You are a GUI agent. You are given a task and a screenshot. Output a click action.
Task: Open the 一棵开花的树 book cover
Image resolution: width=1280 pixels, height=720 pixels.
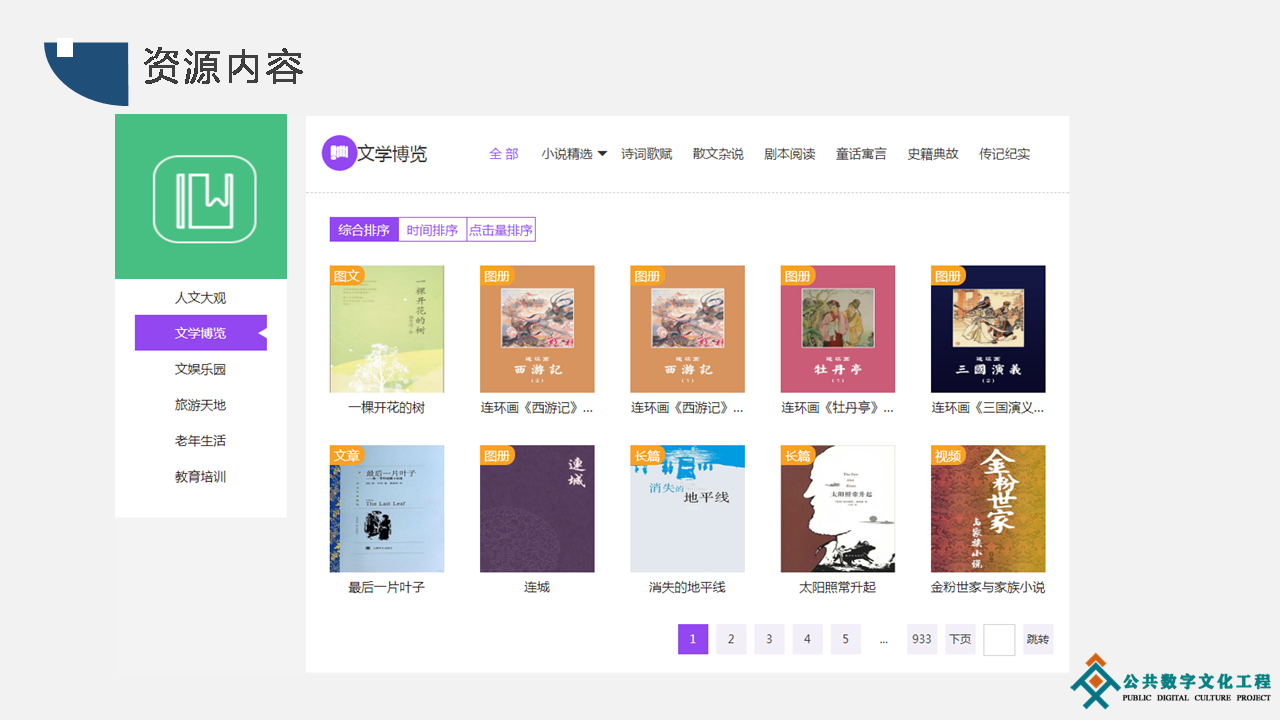(387, 329)
